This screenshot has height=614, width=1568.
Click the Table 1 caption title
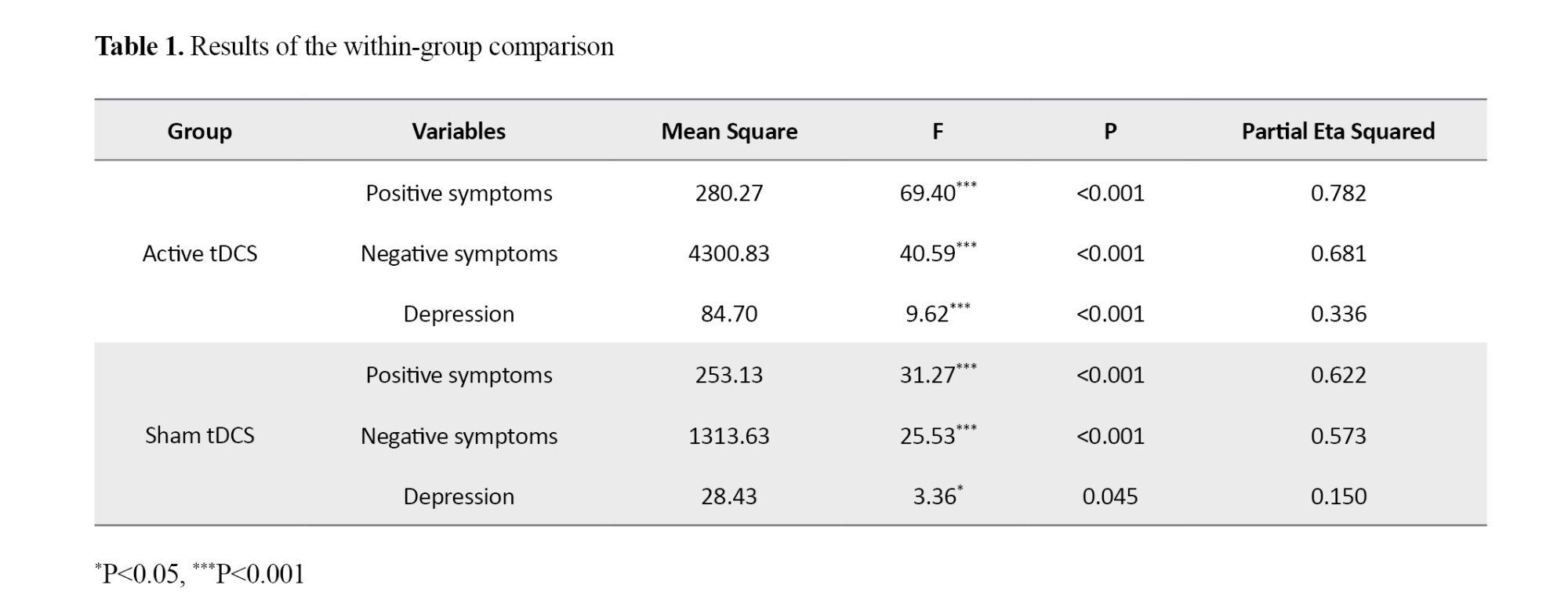[x=354, y=47]
